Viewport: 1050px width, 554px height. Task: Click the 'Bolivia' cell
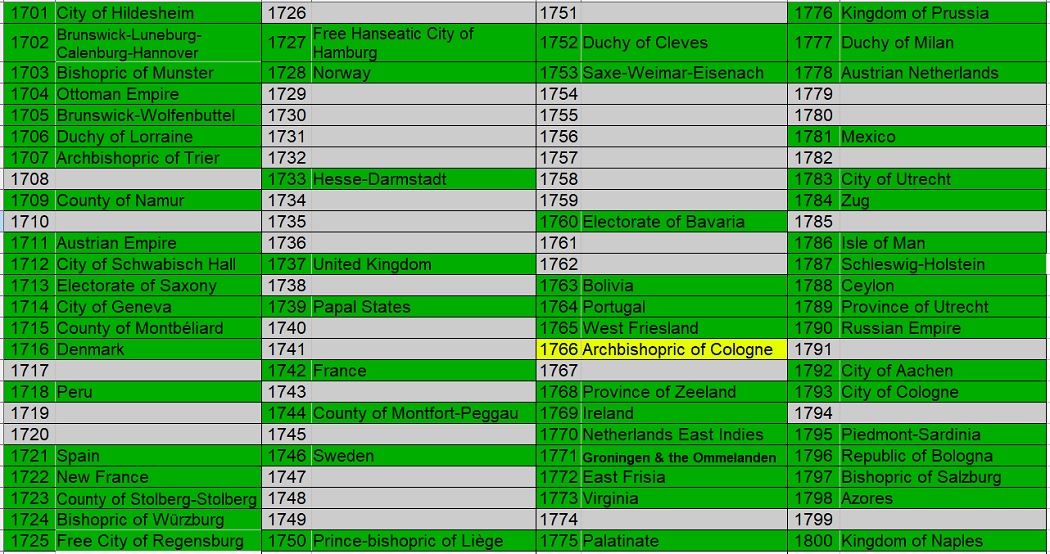[x=684, y=285]
